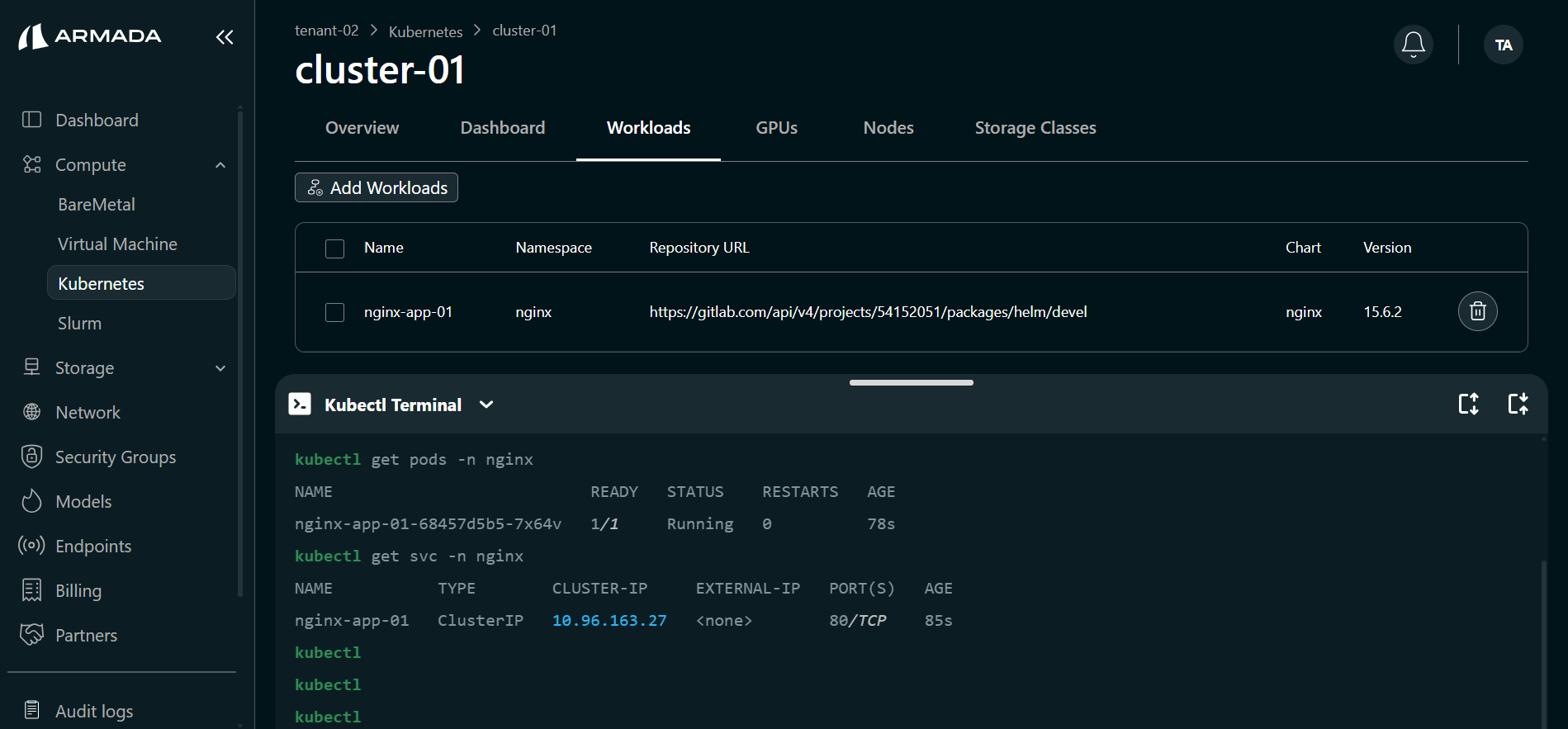Click the Kubectl Terminal prompt icon

(300, 404)
